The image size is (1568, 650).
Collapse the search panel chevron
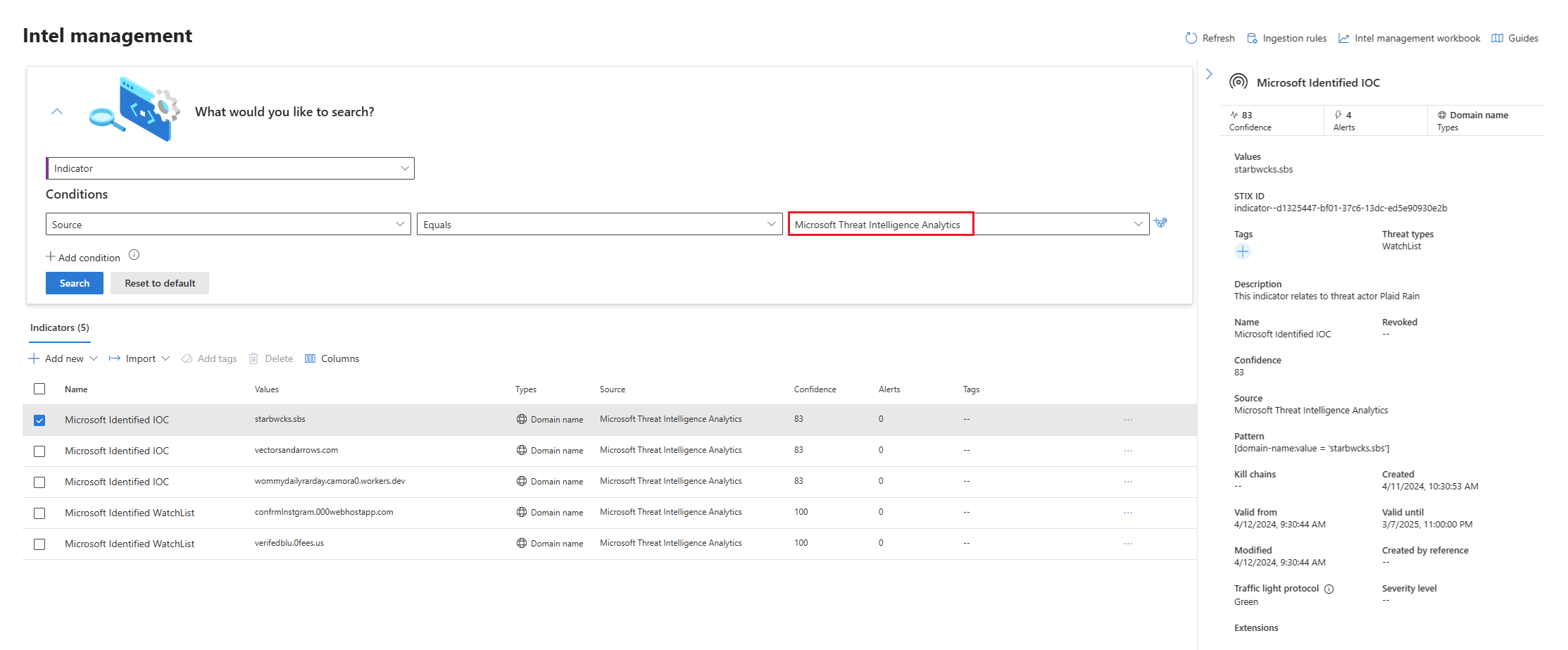tap(57, 112)
